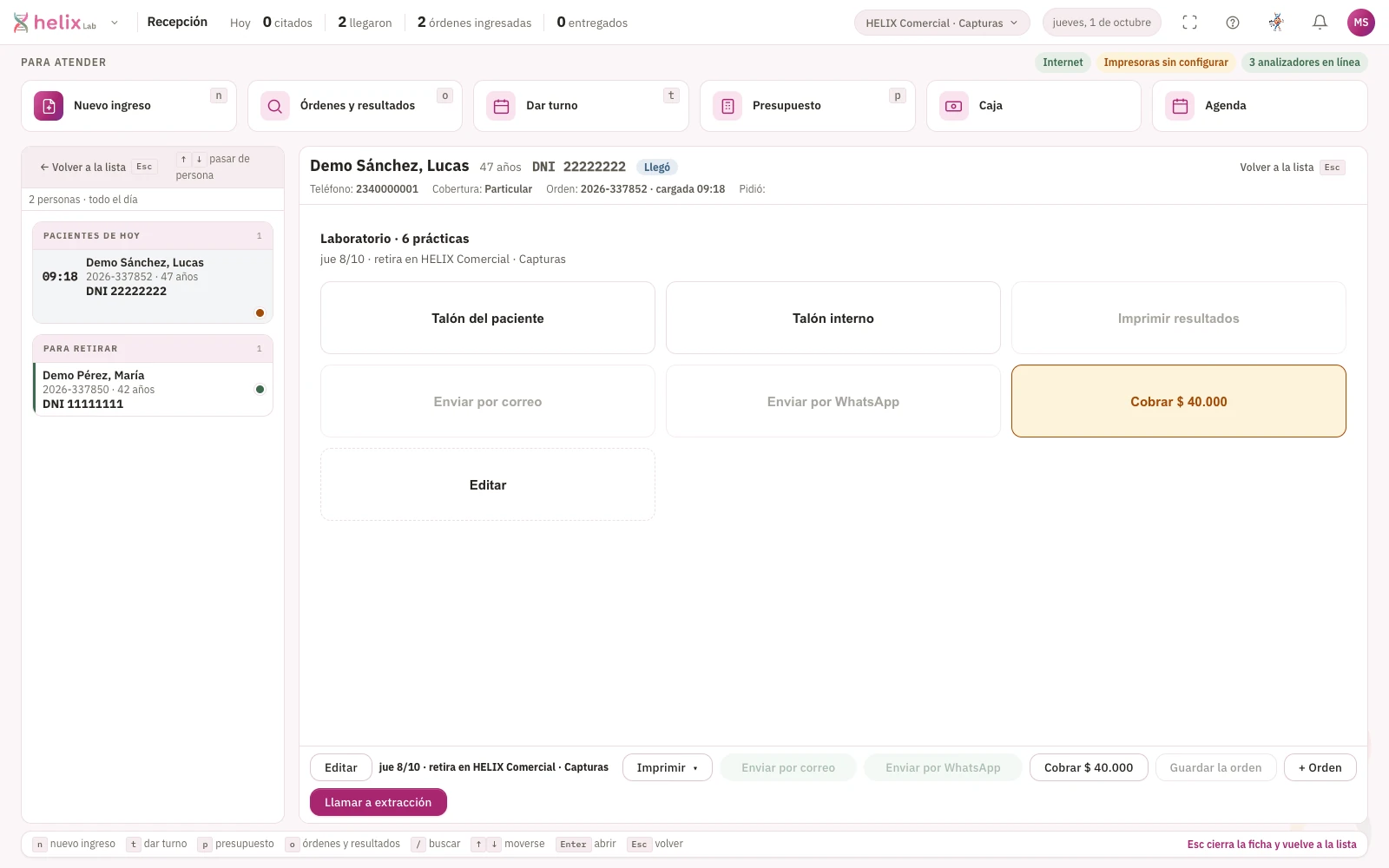Image resolution: width=1389 pixels, height=868 pixels.
Task: Expand the HELIX Comercial · Capturas selector
Action: click(x=942, y=23)
